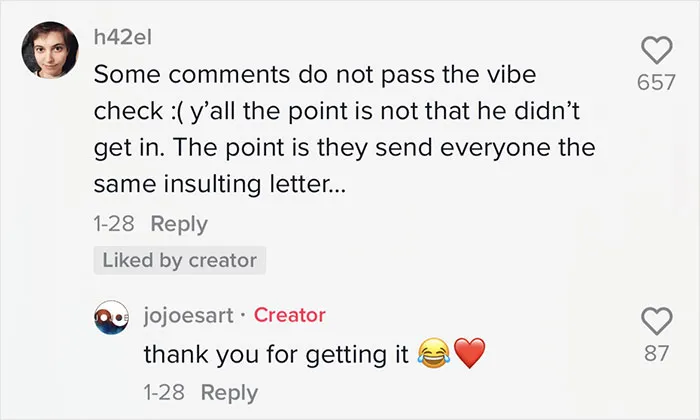Reply to h42el's comment

coord(179,224)
